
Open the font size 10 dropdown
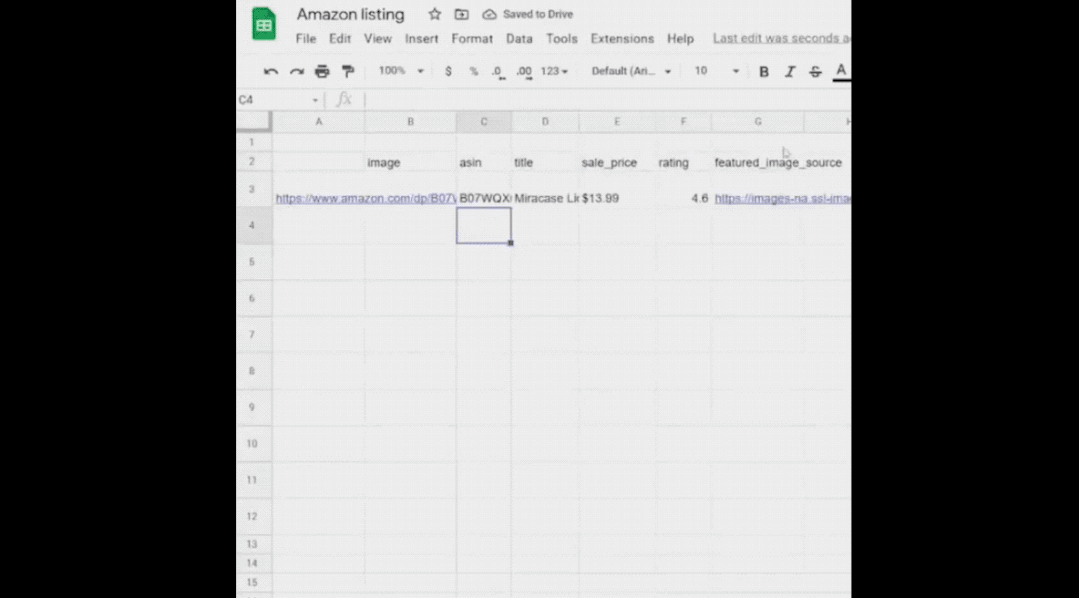click(716, 71)
